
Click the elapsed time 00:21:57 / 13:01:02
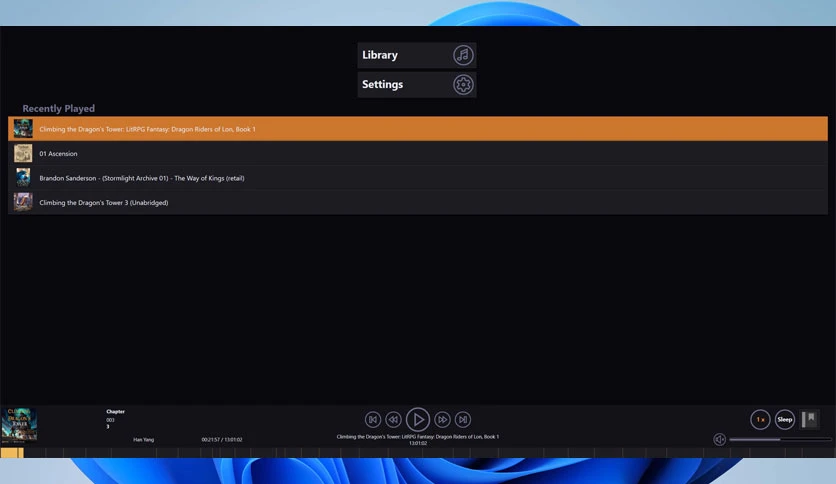coord(222,440)
